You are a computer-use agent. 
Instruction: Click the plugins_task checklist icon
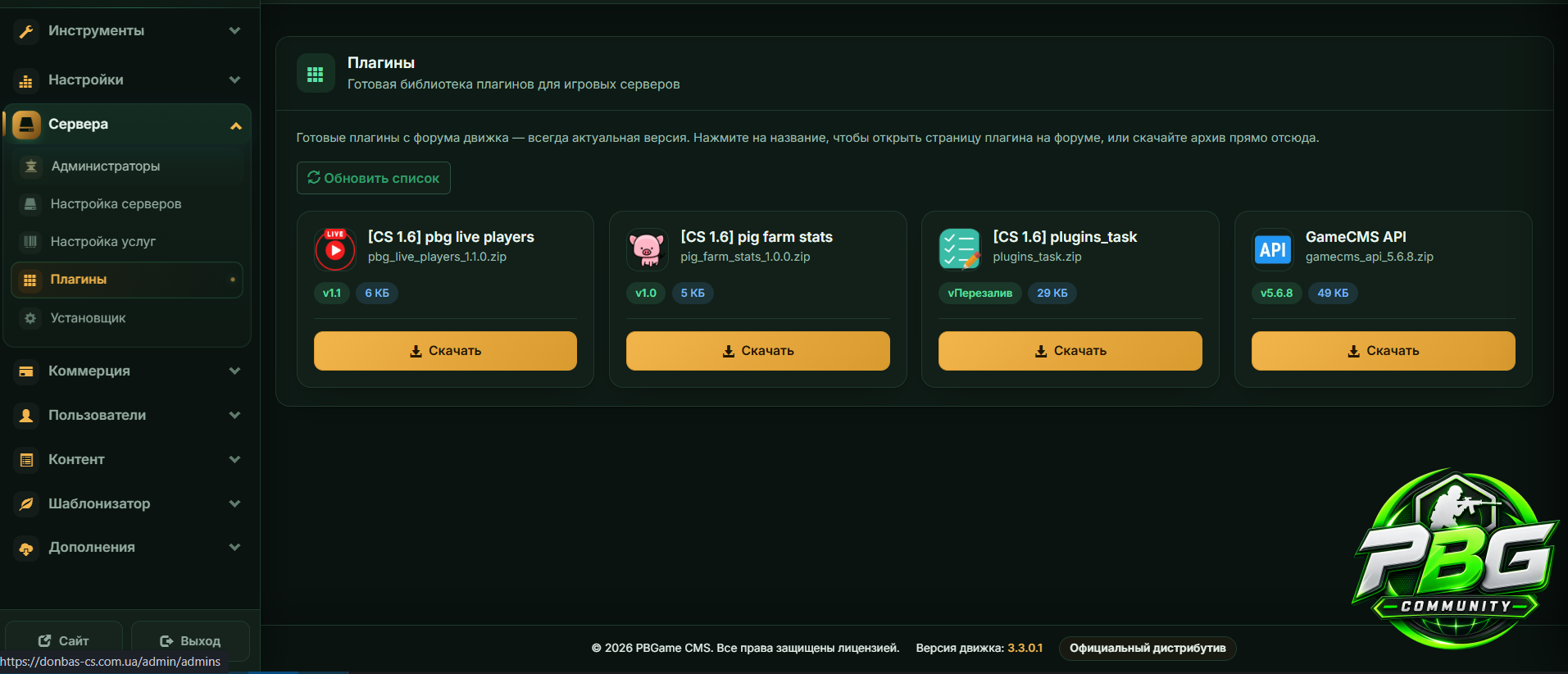(x=960, y=249)
